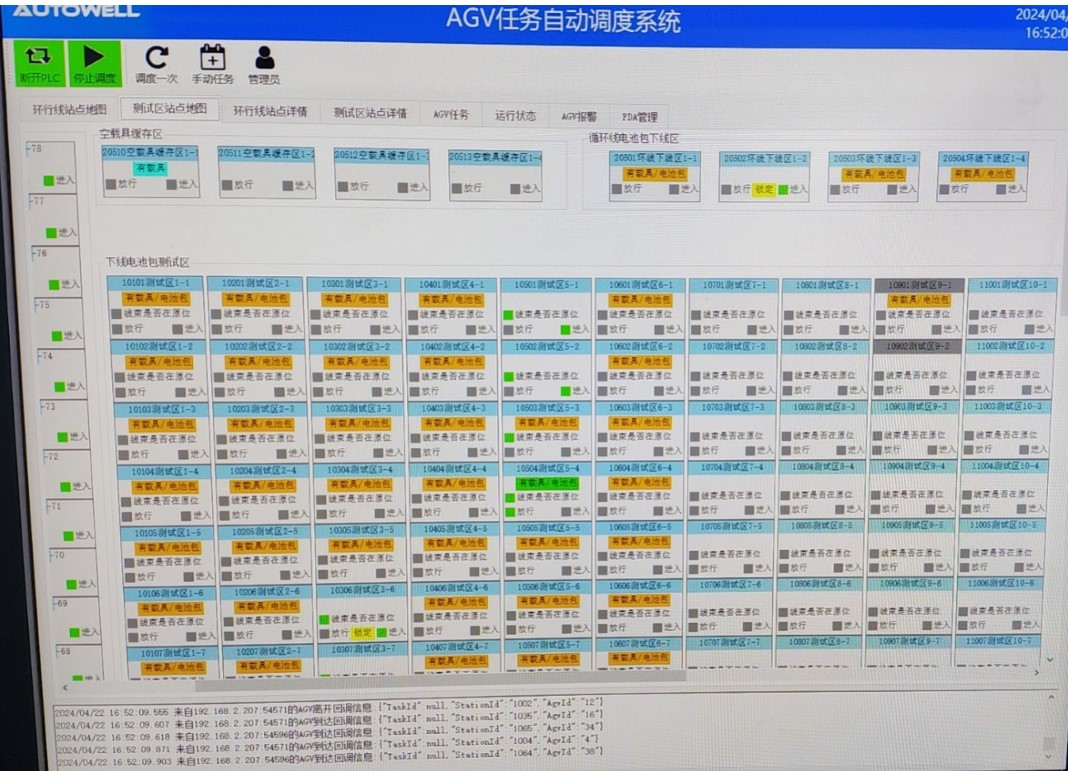Toggle 被束是否在原位 box in station 10101
This screenshot has width=1068, height=771.
pos(116,314)
